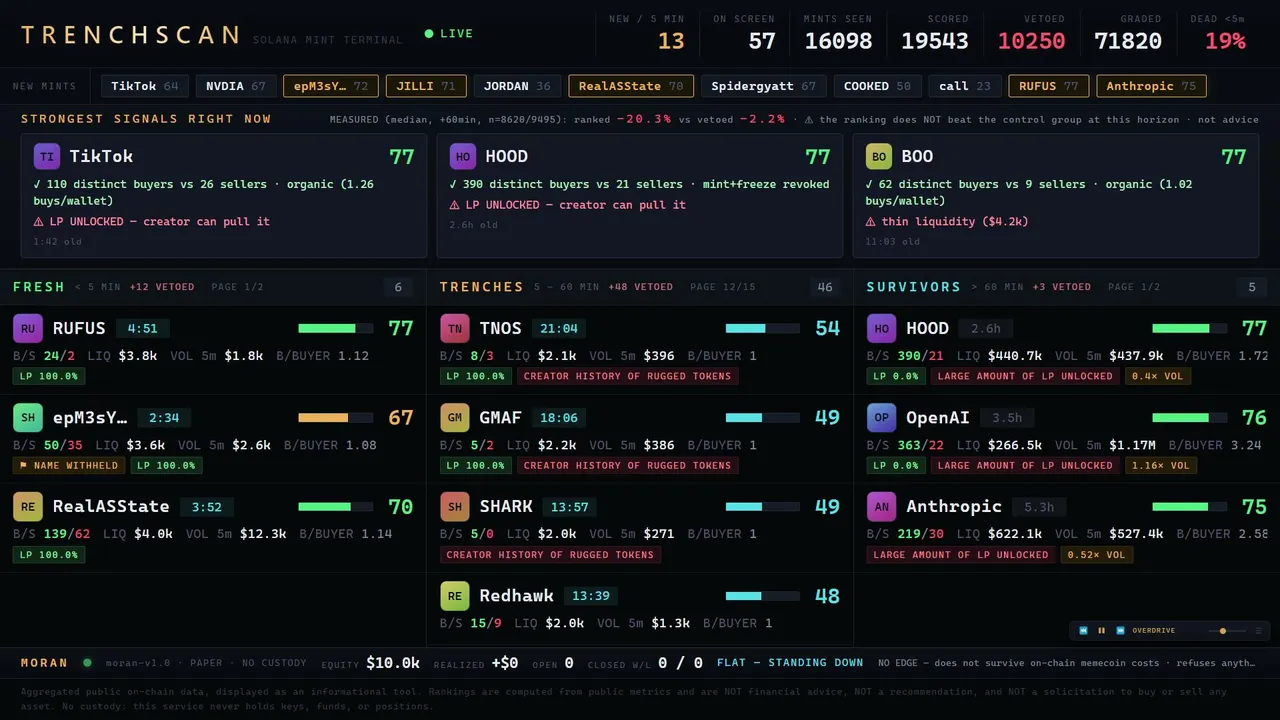Click the Redhawk age timer 13:39
This screenshot has height=720, width=1280.
[591, 596]
